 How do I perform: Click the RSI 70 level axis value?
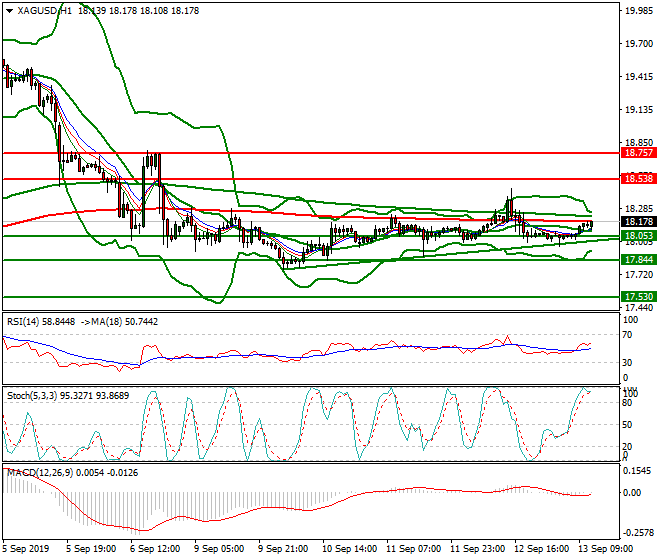point(627,335)
